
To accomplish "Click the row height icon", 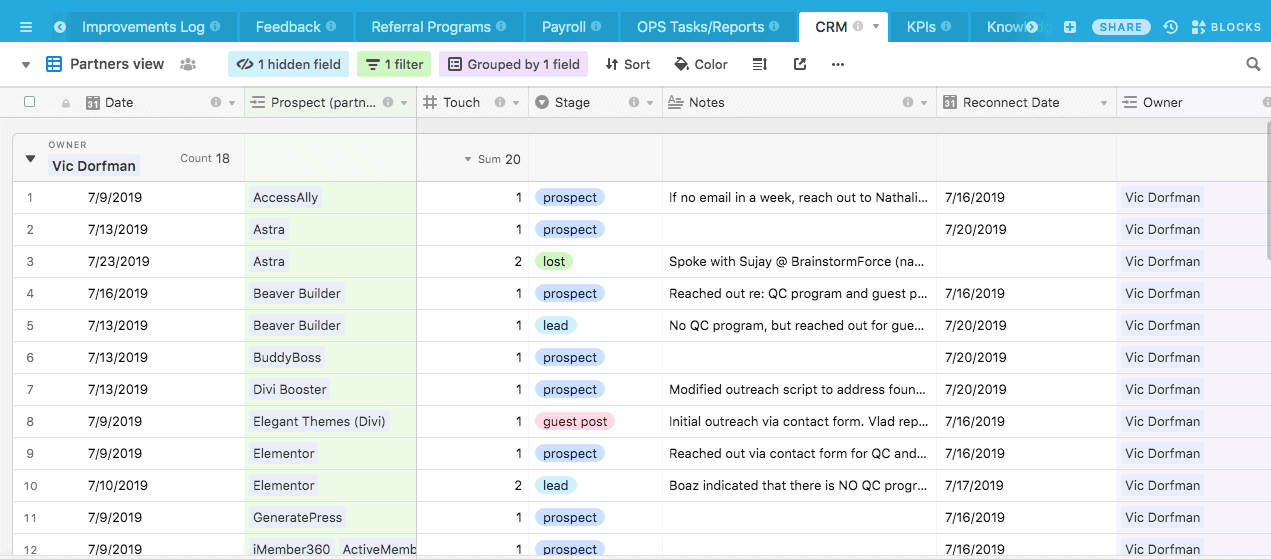I will (x=760, y=64).
